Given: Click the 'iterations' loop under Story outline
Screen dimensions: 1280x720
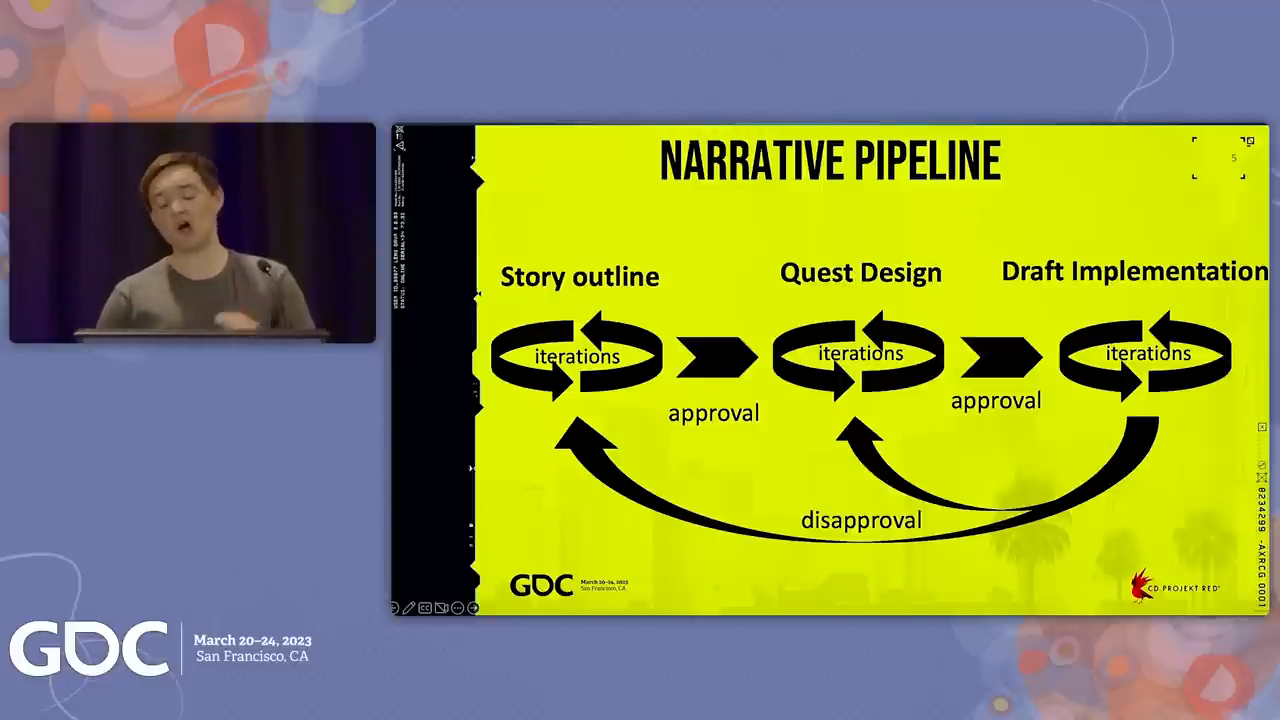Looking at the screenshot, I should coord(577,356).
